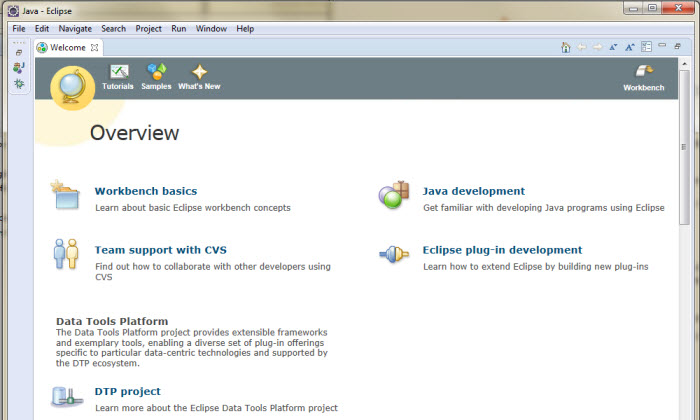The image size is (700, 420).
Task: Open the DTP project link
Action: click(128, 391)
